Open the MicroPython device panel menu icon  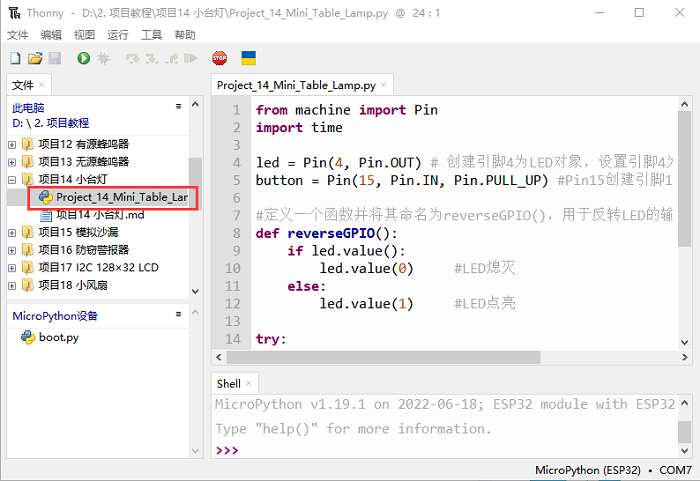[x=178, y=315]
